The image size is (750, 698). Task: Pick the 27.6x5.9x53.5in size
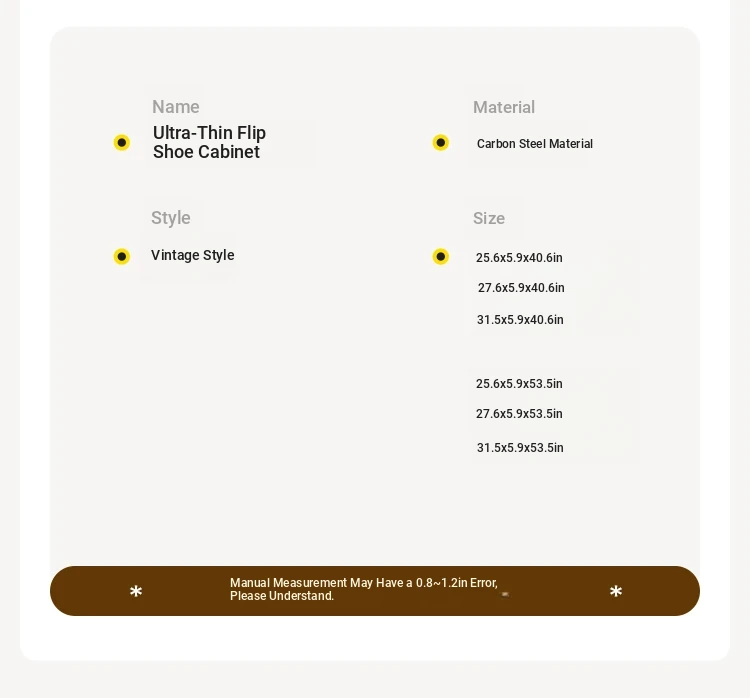tap(519, 414)
